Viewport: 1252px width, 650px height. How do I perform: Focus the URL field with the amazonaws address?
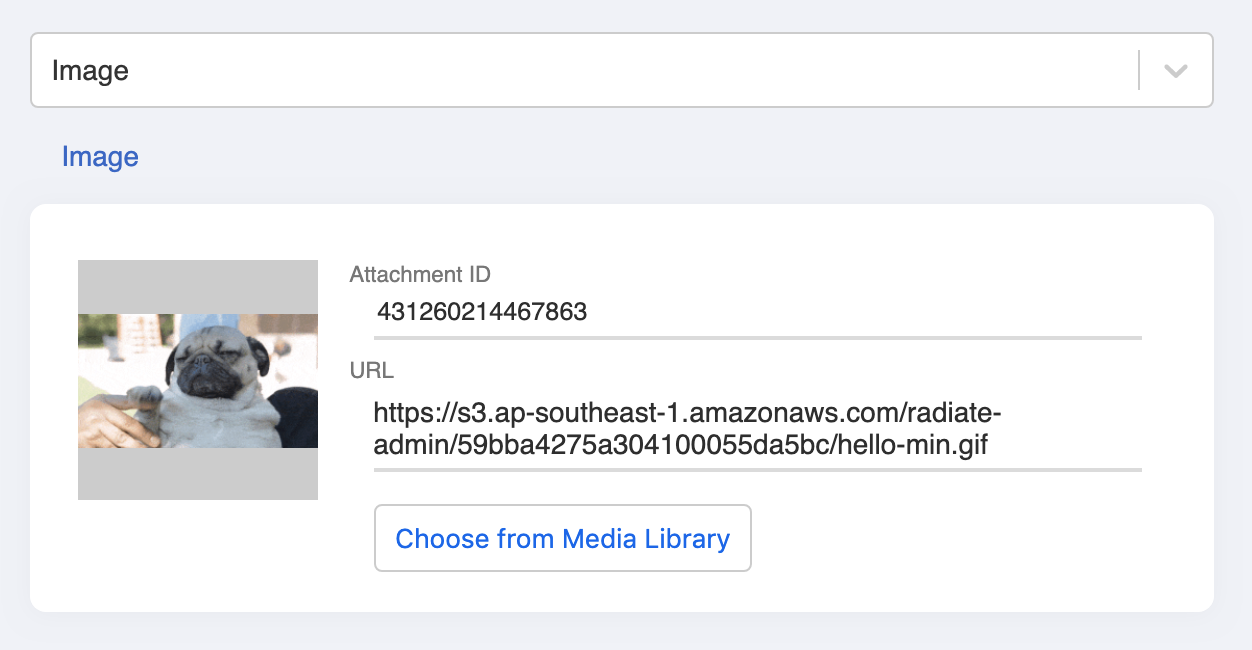click(x=758, y=428)
